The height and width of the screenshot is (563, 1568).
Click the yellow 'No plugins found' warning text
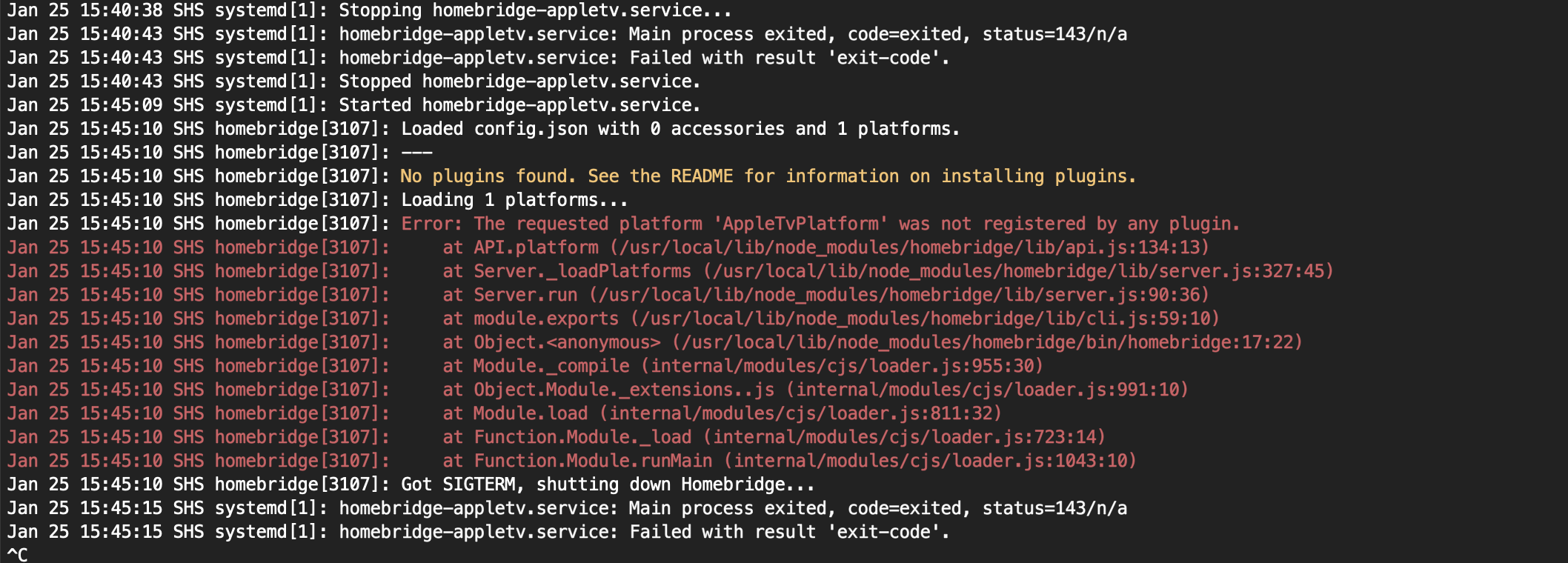[x=768, y=176]
